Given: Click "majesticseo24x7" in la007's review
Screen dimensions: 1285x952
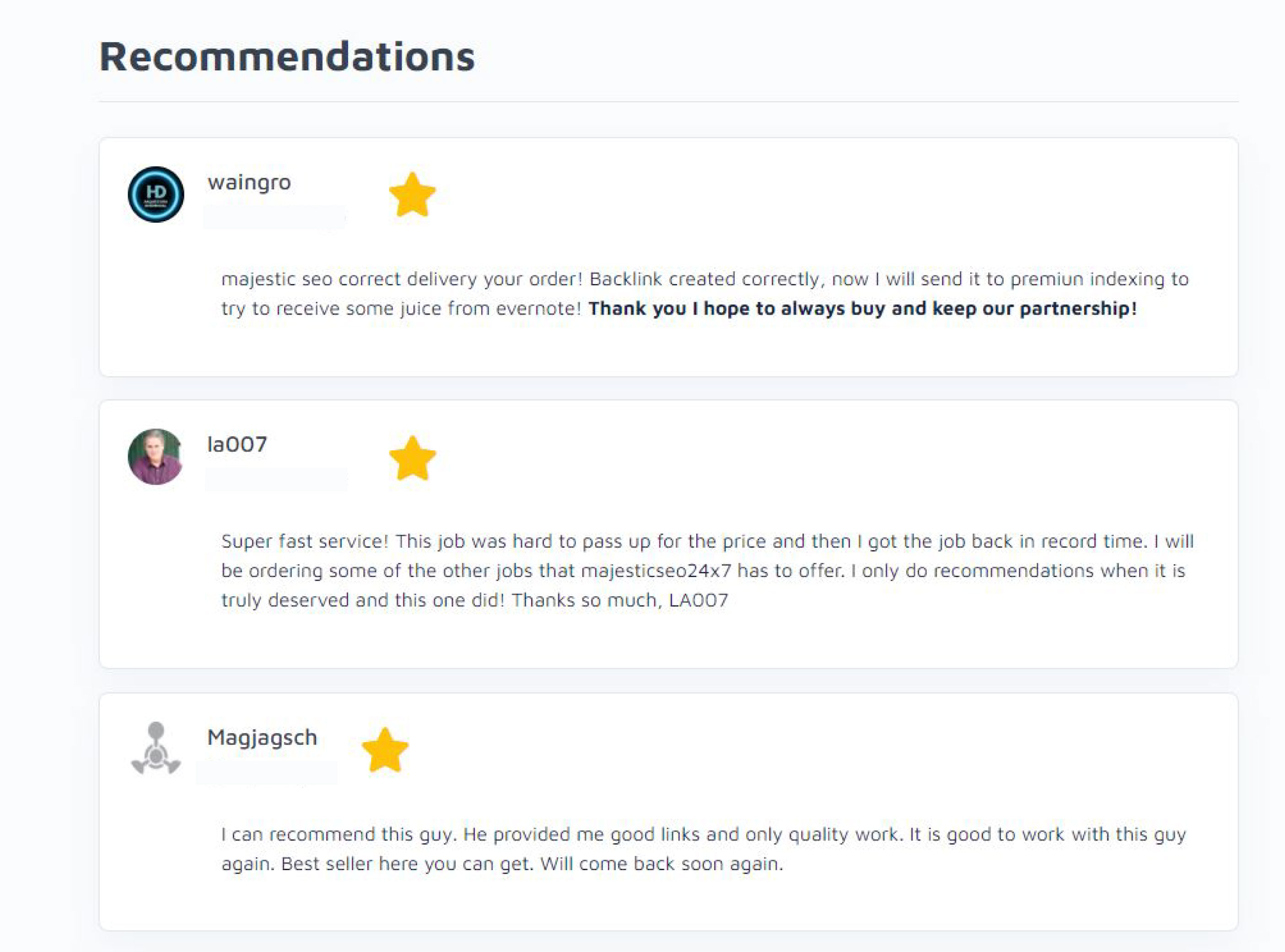Looking at the screenshot, I should [x=656, y=571].
